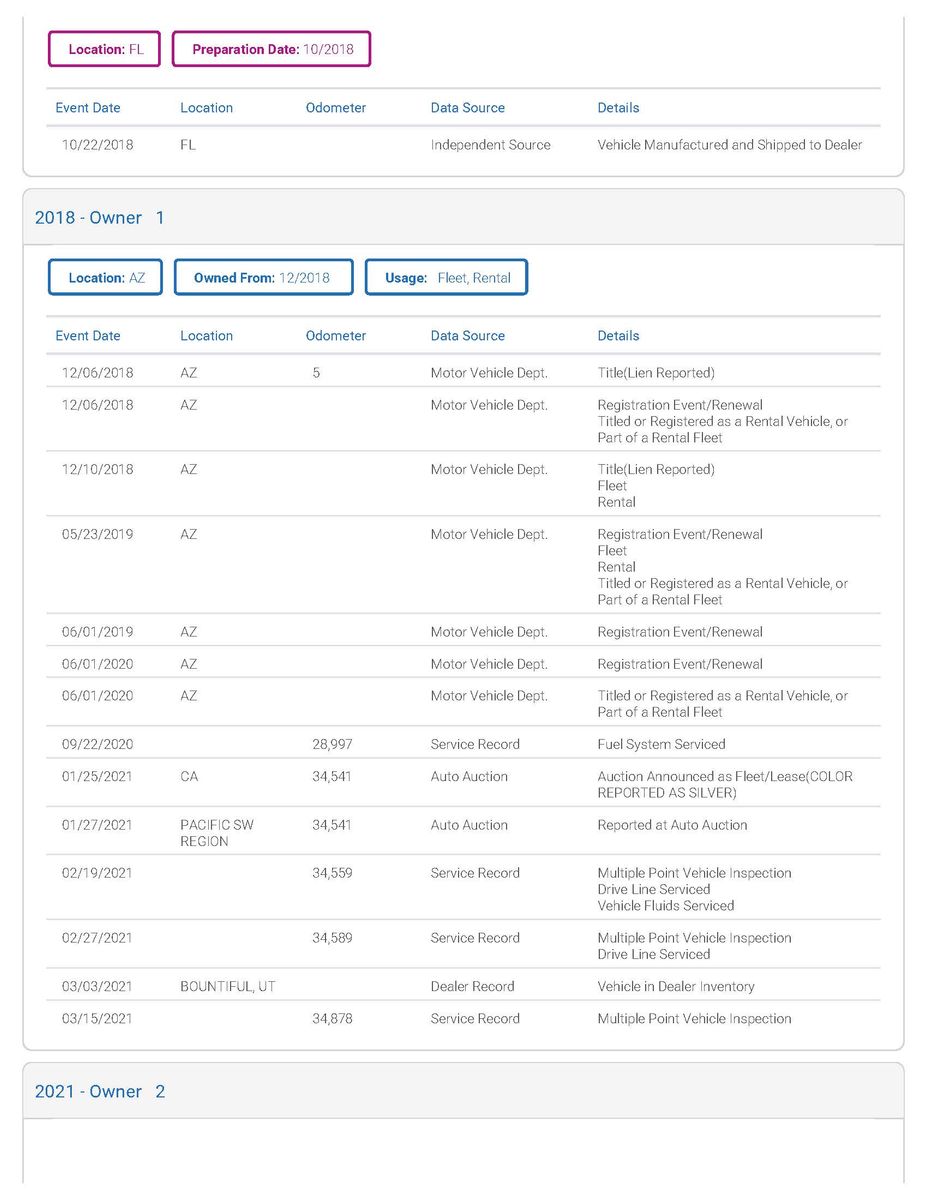
Task: Click Details column header in Owner 1 table
Action: [618, 336]
